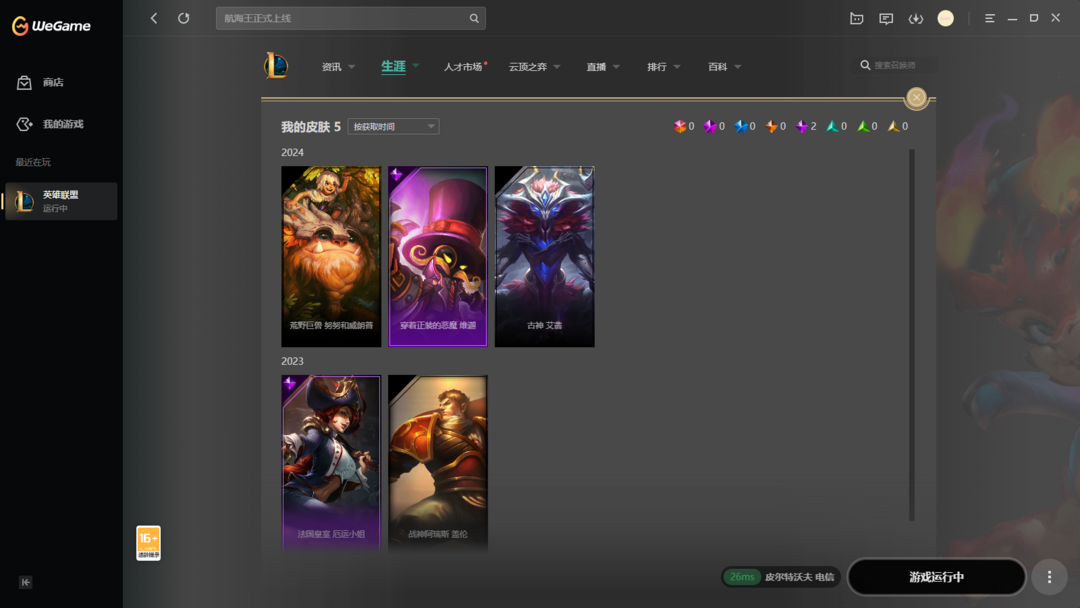The height and width of the screenshot is (608, 1080).
Task: Open the 百科 tab
Action: [x=718, y=67]
